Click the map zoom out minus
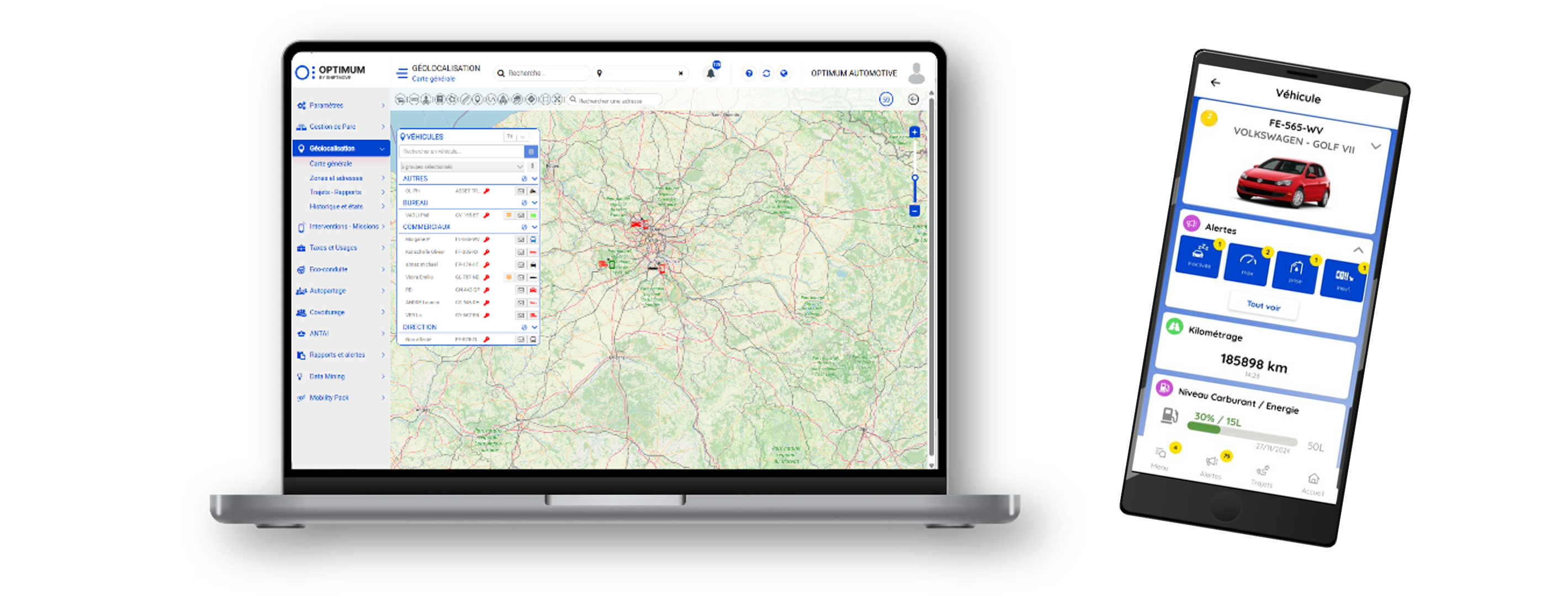The height and width of the screenshot is (596, 1568). [914, 211]
